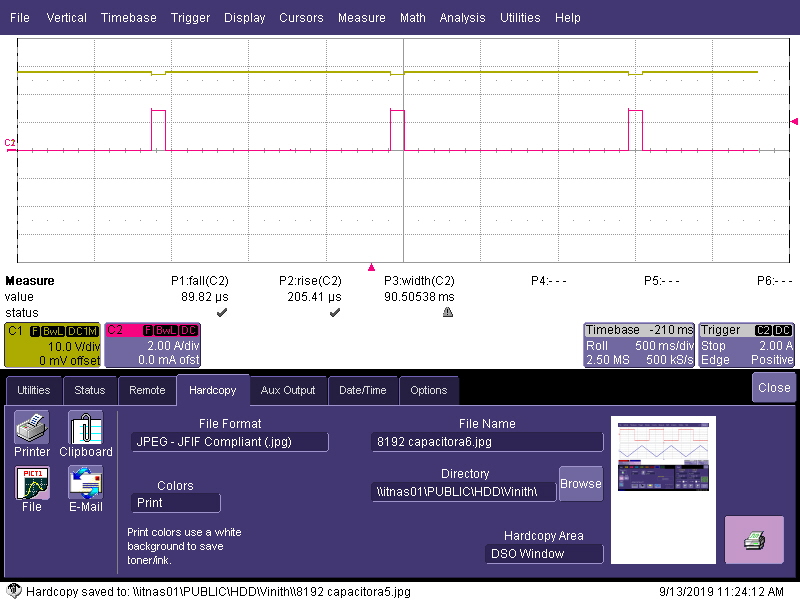Select the Hardcopy tab
This screenshot has height=600, width=800.
[213, 390]
